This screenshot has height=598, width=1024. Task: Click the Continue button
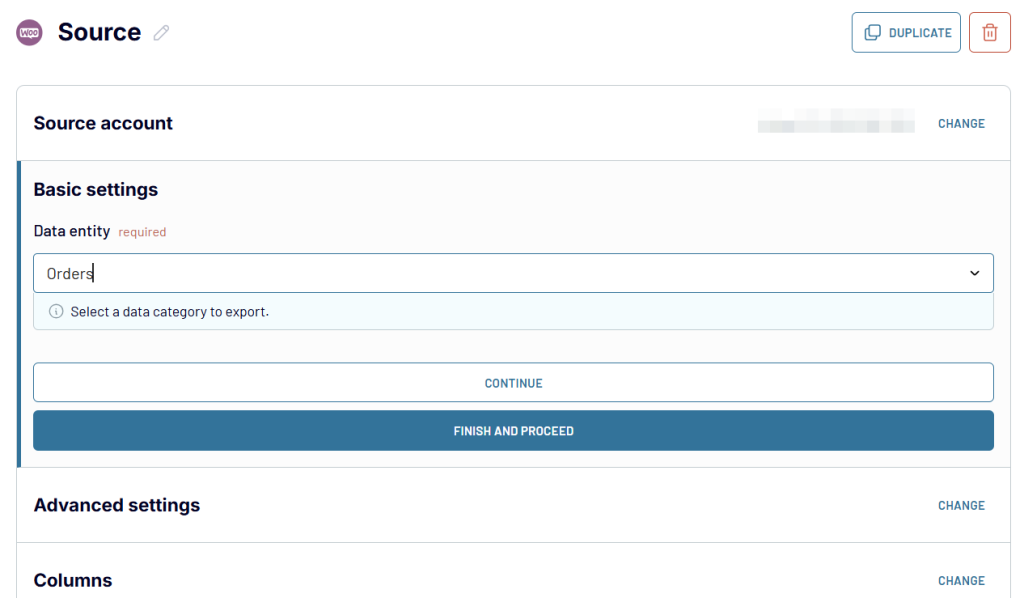513,383
